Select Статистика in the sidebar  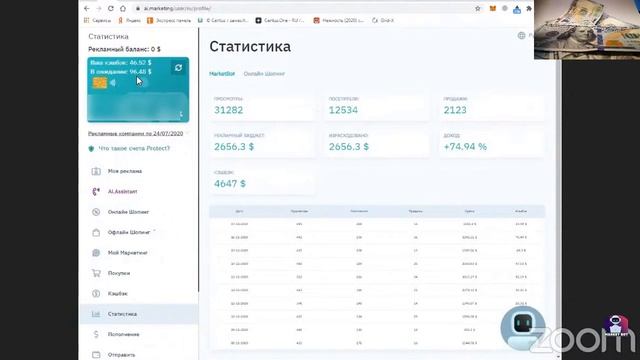pyautogui.click(x=139, y=314)
